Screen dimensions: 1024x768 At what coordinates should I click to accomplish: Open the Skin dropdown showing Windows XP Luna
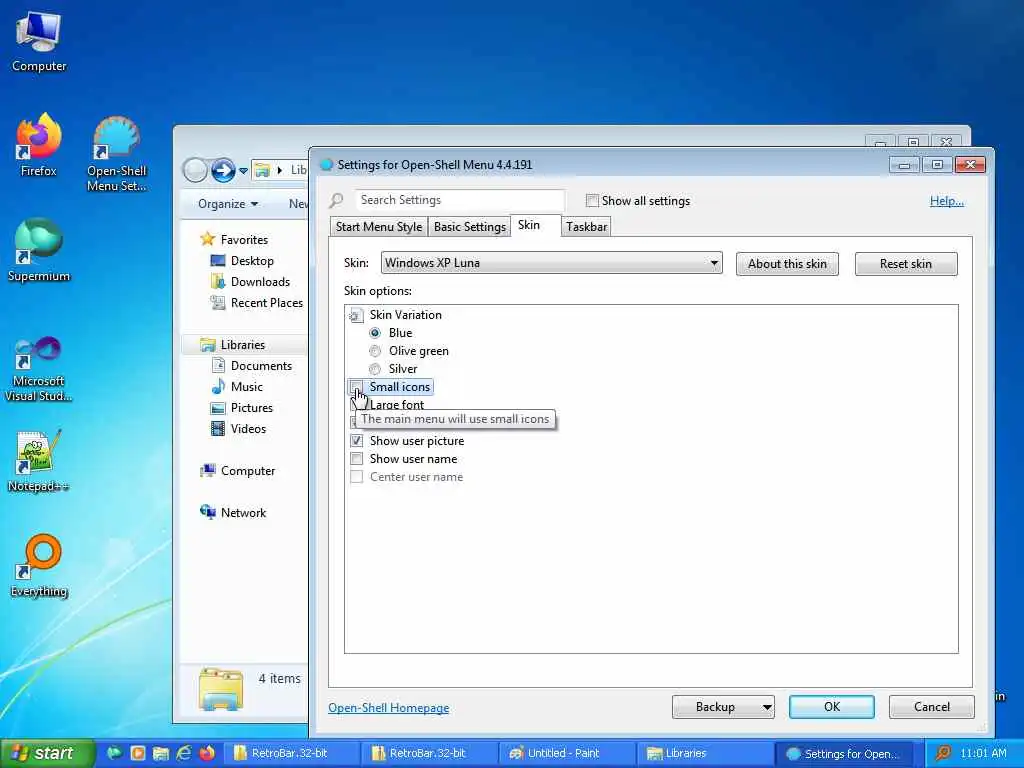551,263
